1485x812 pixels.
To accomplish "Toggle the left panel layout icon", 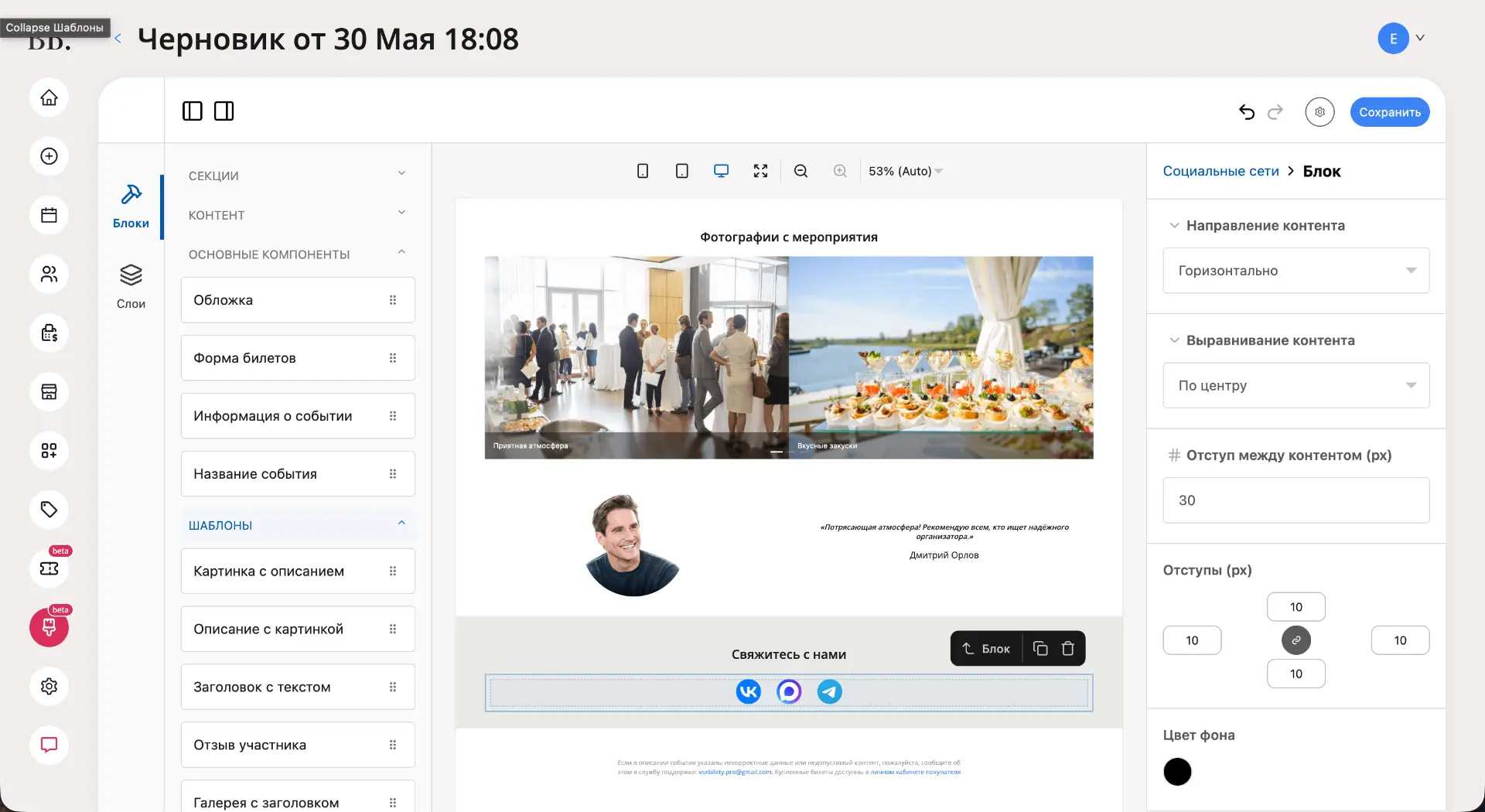I will coord(192,111).
